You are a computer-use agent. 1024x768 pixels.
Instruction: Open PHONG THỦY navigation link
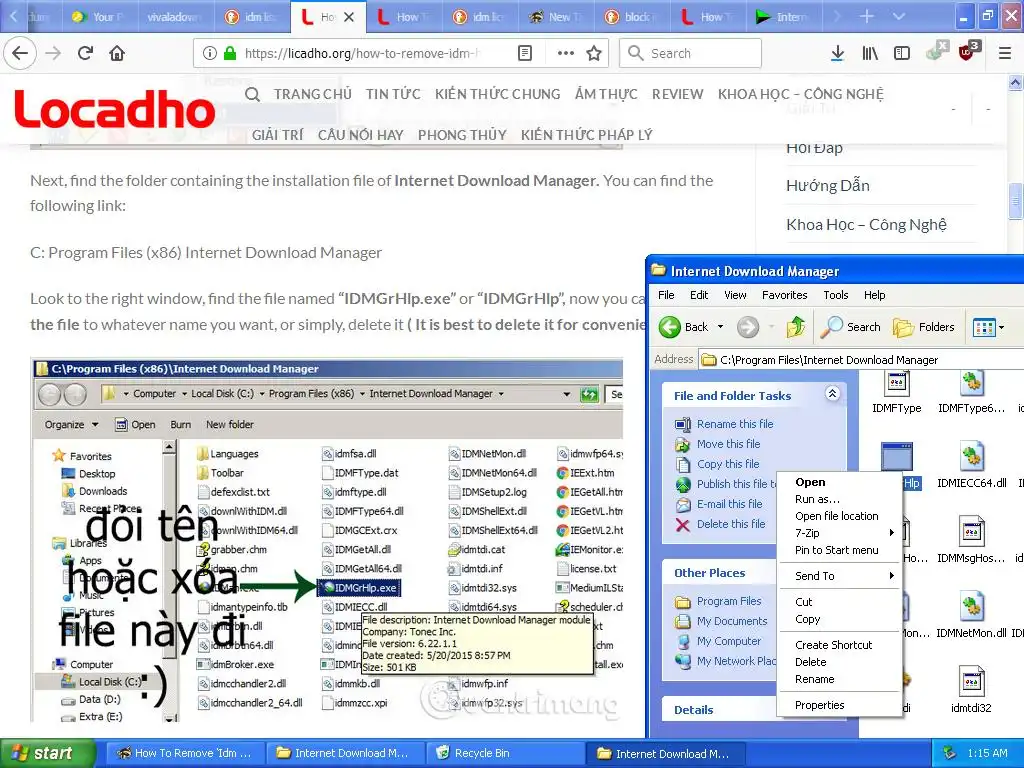pyautogui.click(x=462, y=135)
